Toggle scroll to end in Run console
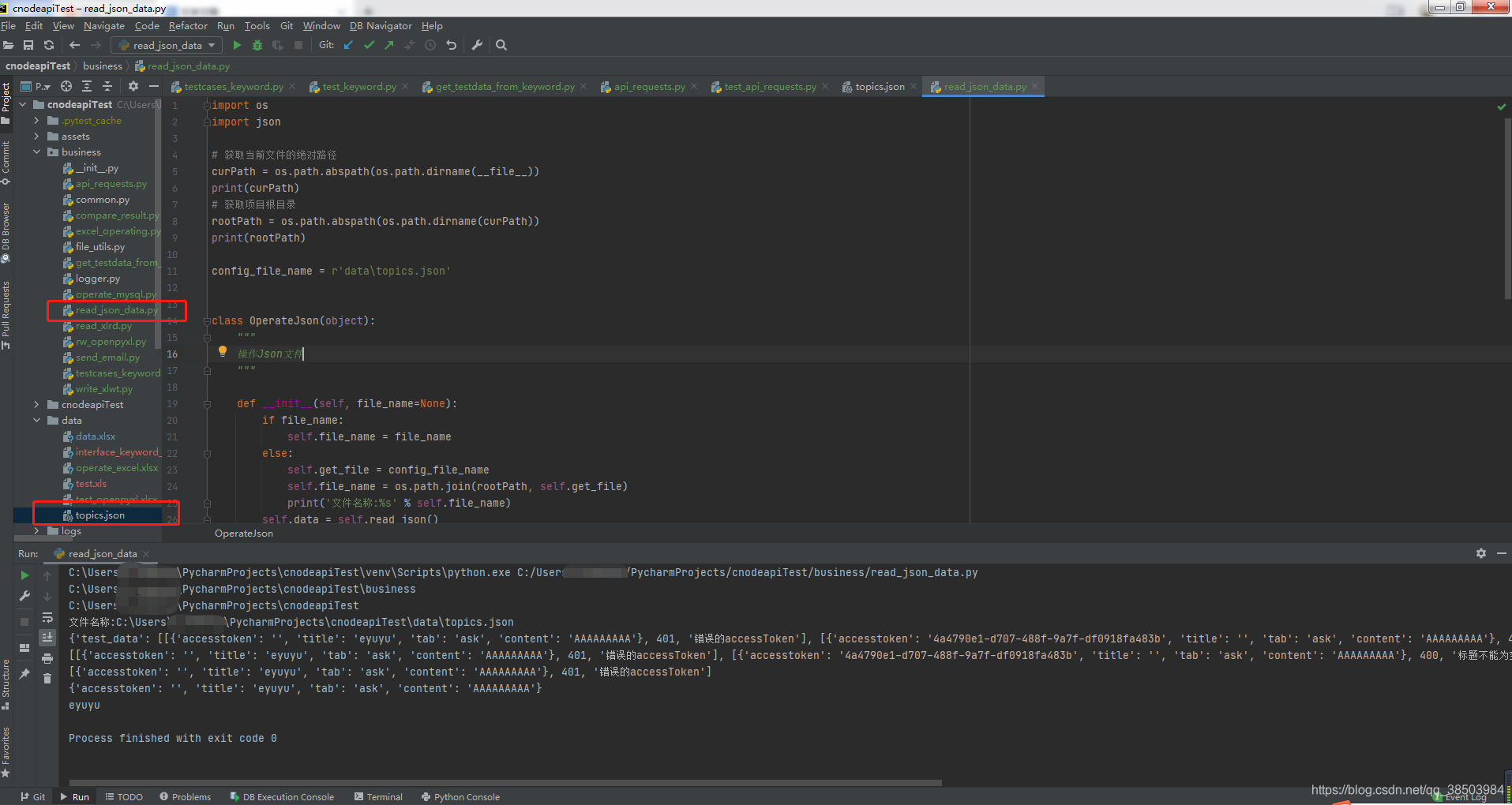Screen dimensions: 1512x805 point(47,637)
